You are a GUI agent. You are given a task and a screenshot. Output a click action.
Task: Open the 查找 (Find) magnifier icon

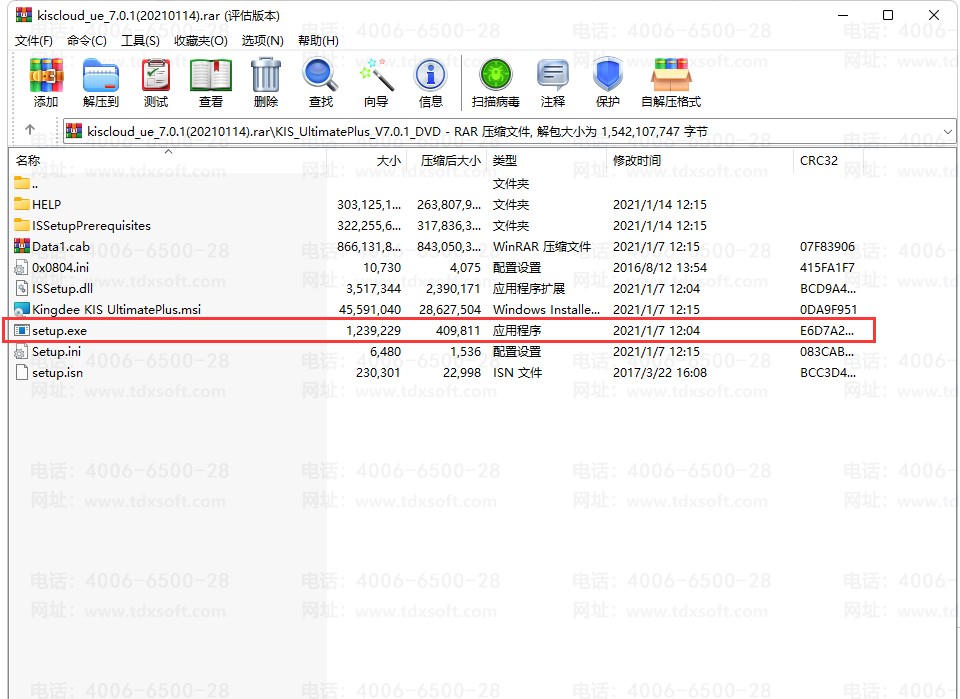321,82
